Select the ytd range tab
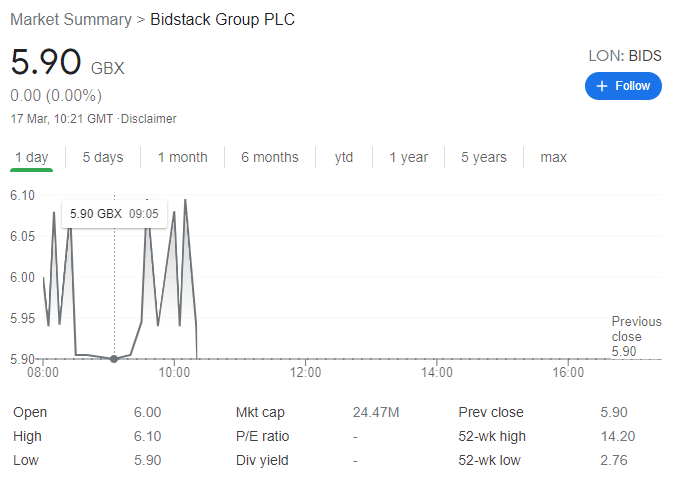This screenshot has height=489, width=688. 344,157
